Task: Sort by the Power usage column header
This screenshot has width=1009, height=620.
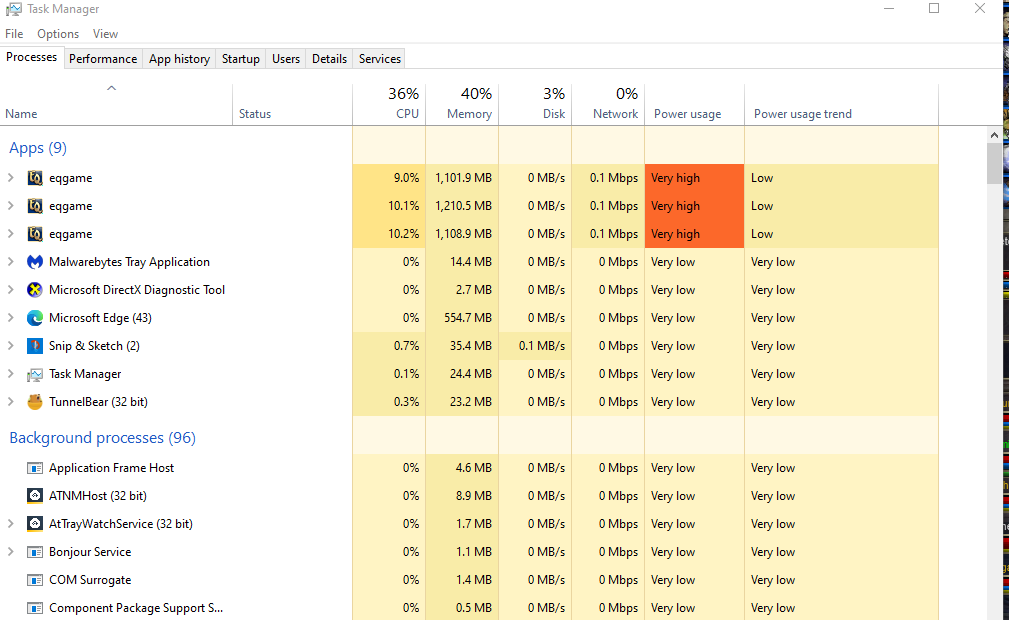Action: coord(694,104)
